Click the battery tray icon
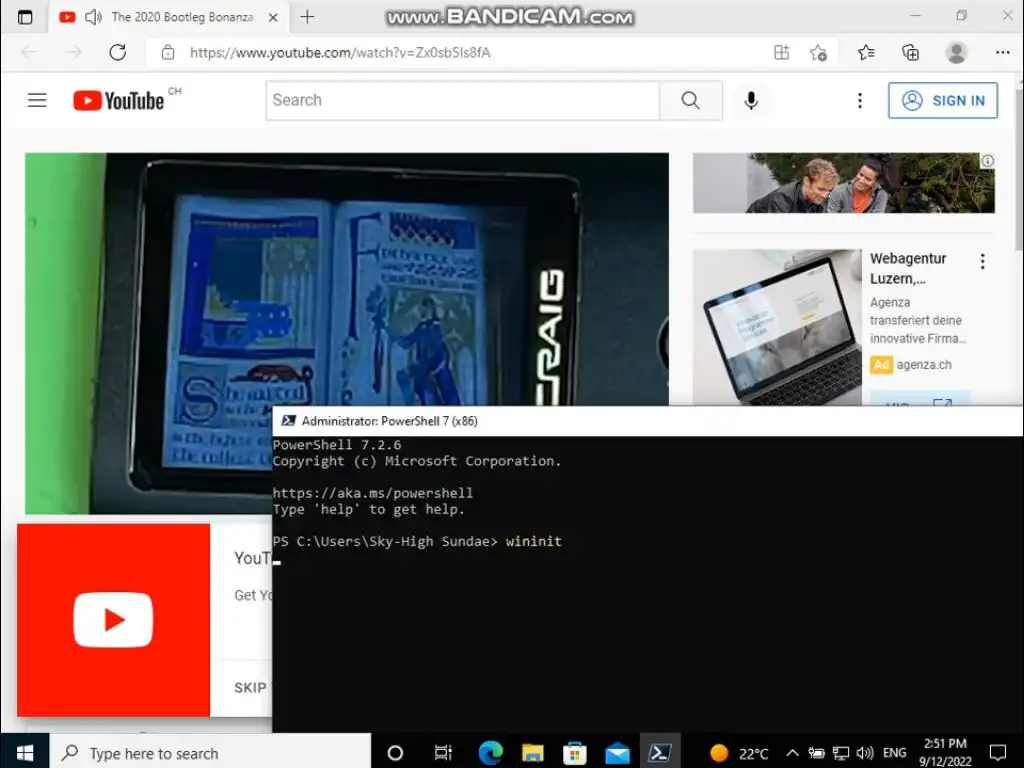 (x=816, y=753)
